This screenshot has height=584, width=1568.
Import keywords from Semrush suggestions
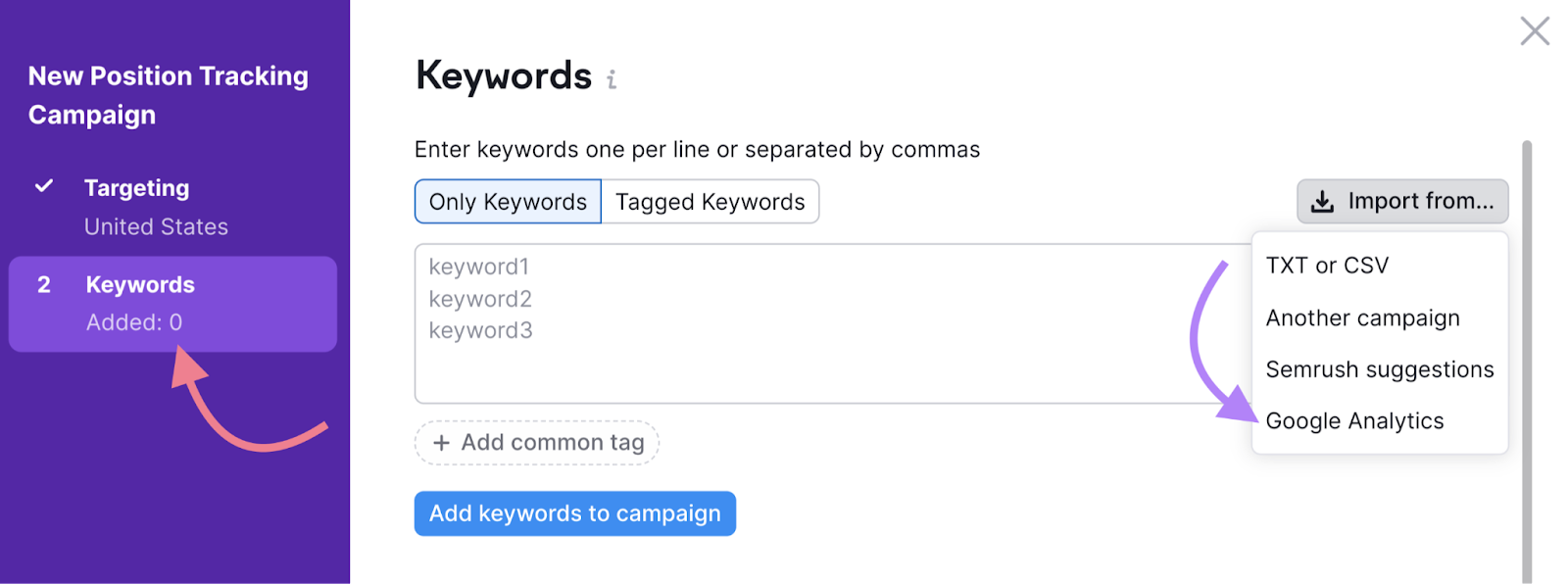tap(1379, 369)
